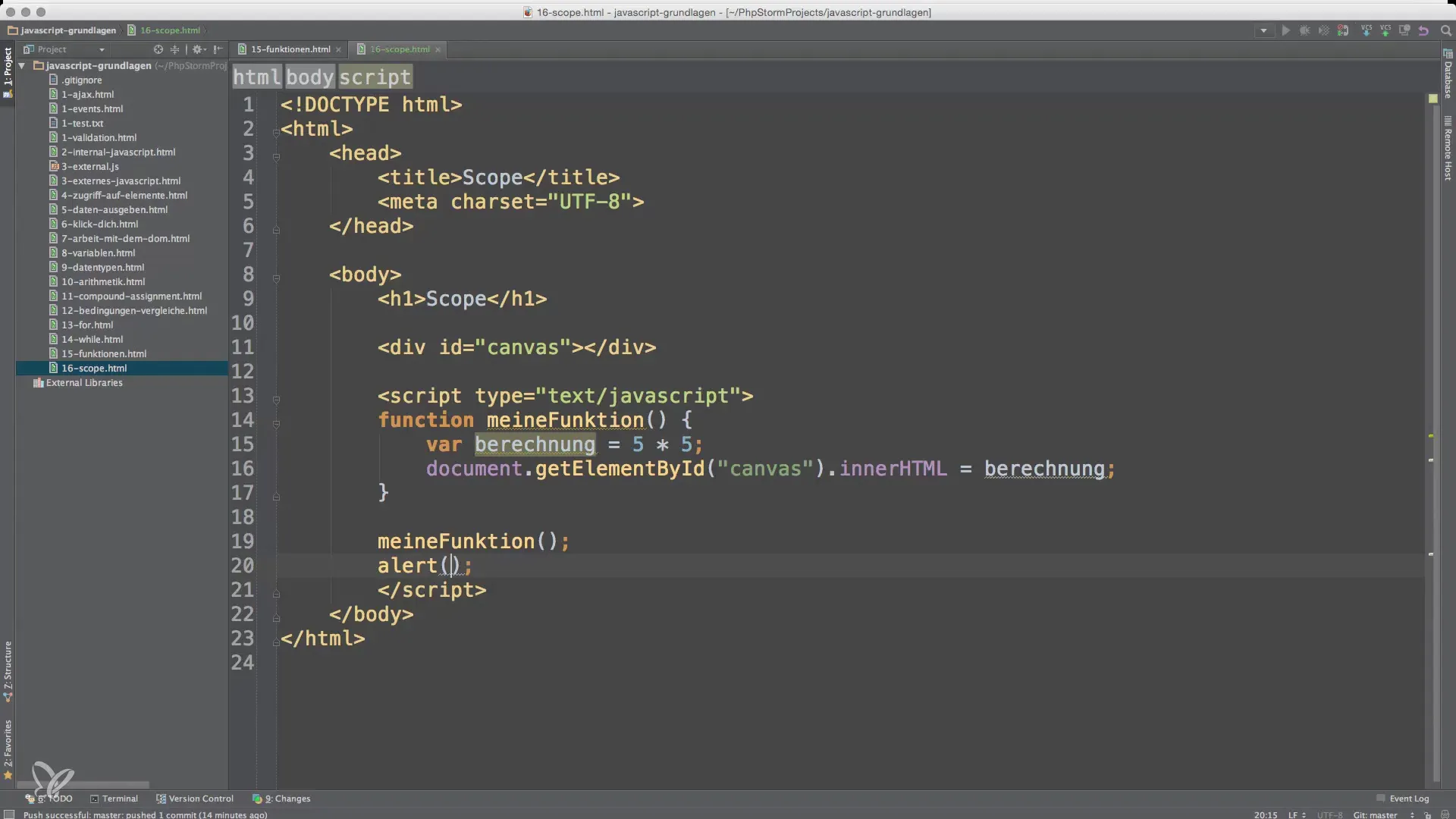The height and width of the screenshot is (819, 1456).
Task: Open run configuration dropdown
Action: [1263, 31]
